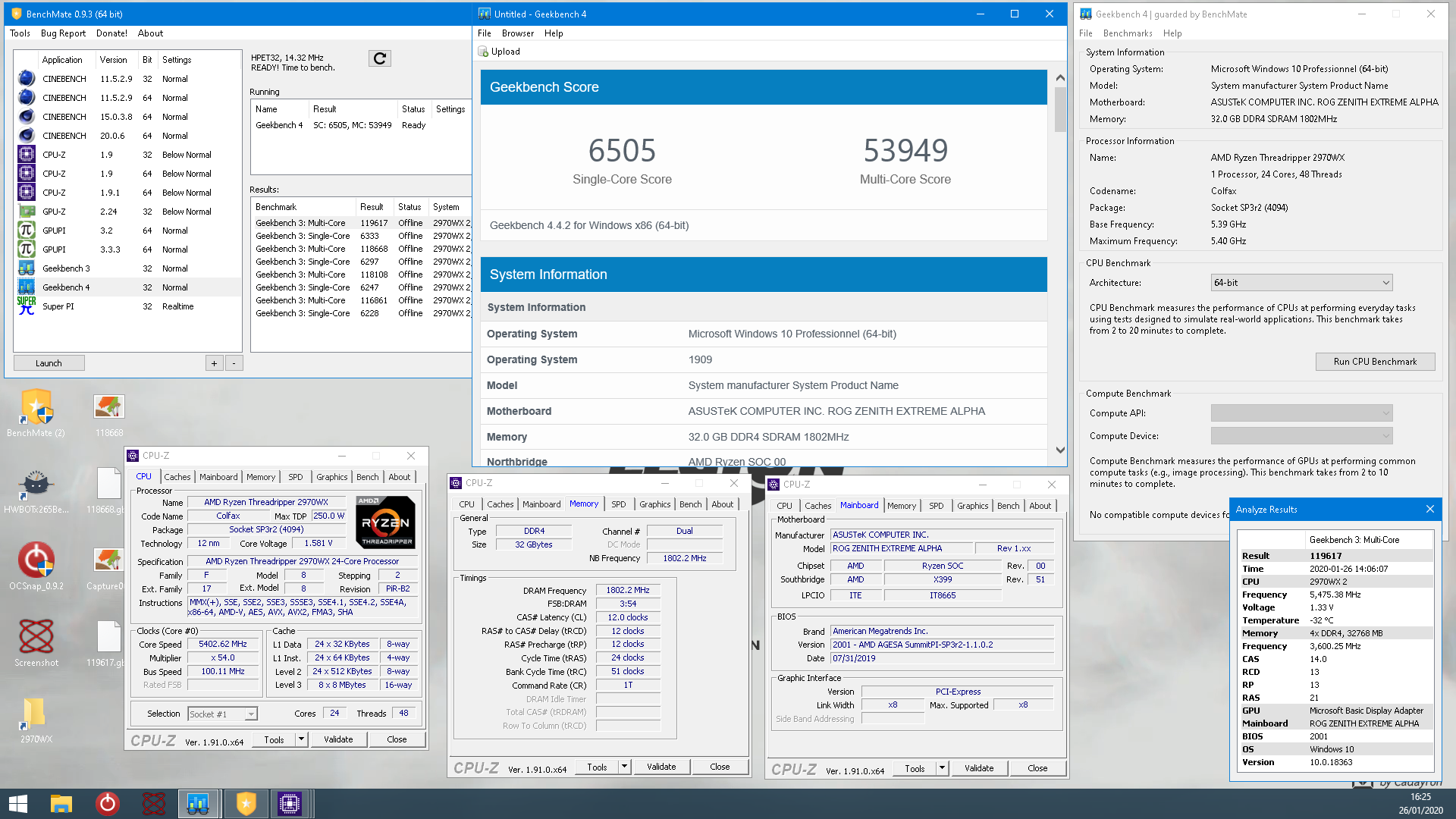Image resolution: width=1456 pixels, height=819 pixels.
Task: Open the Benchmarks menu in guarded Geekbench window
Action: (x=1128, y=33)
